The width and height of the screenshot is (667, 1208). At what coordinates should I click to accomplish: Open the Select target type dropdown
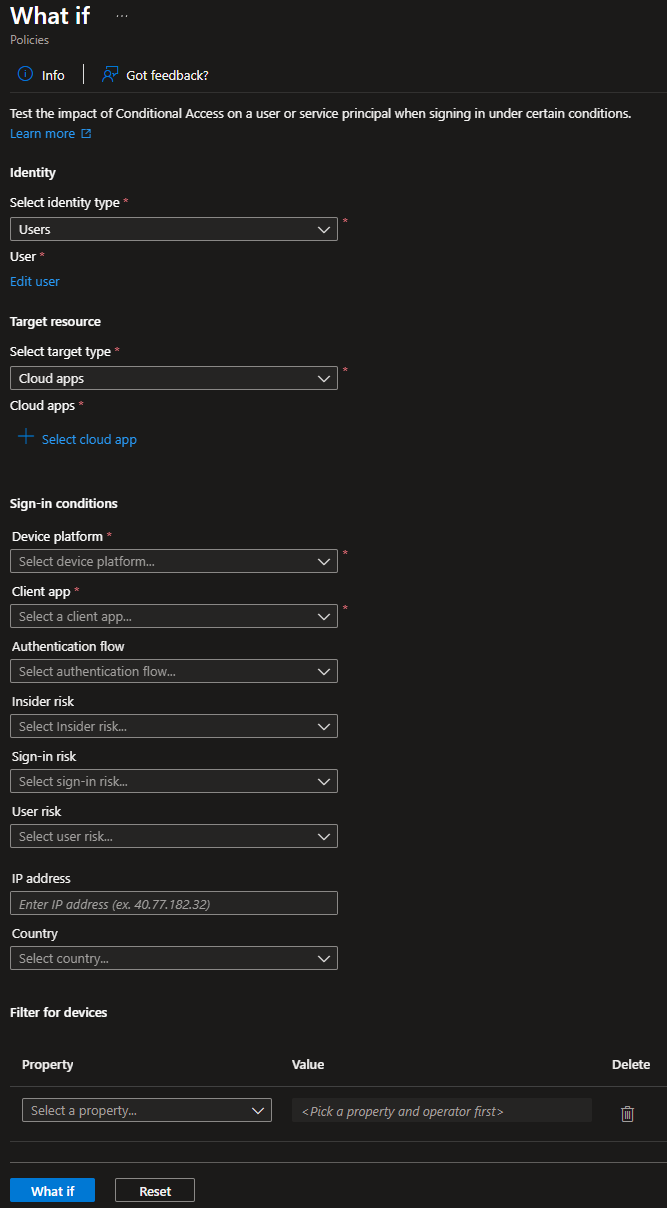[x=174, y=379]
